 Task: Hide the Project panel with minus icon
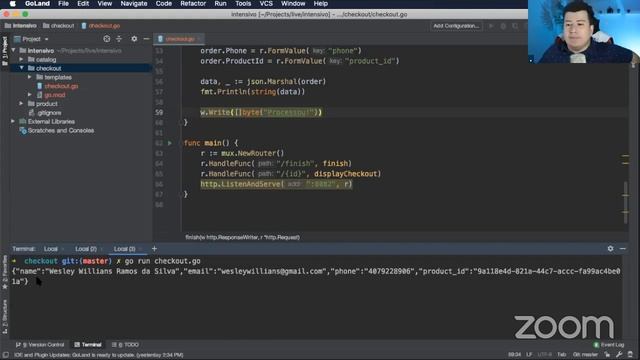pyautogui.click(x=146, y=39)
